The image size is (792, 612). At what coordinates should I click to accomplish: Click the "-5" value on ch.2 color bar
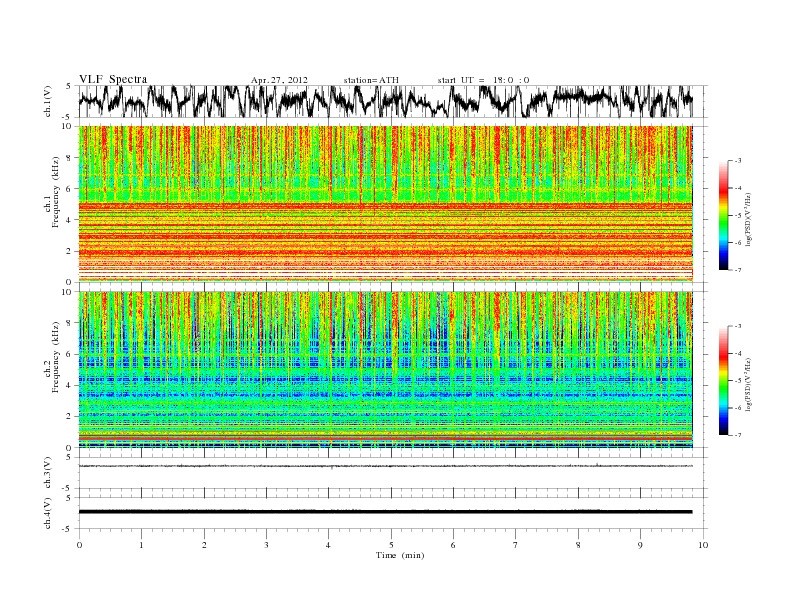coord(737,380)
